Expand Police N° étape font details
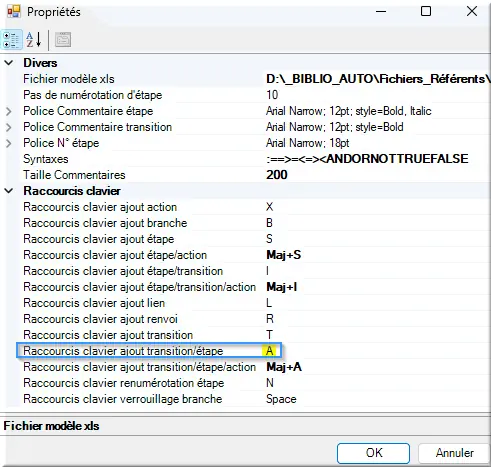The width and height of the screenshot is (491, 467). tap(9, 143)
